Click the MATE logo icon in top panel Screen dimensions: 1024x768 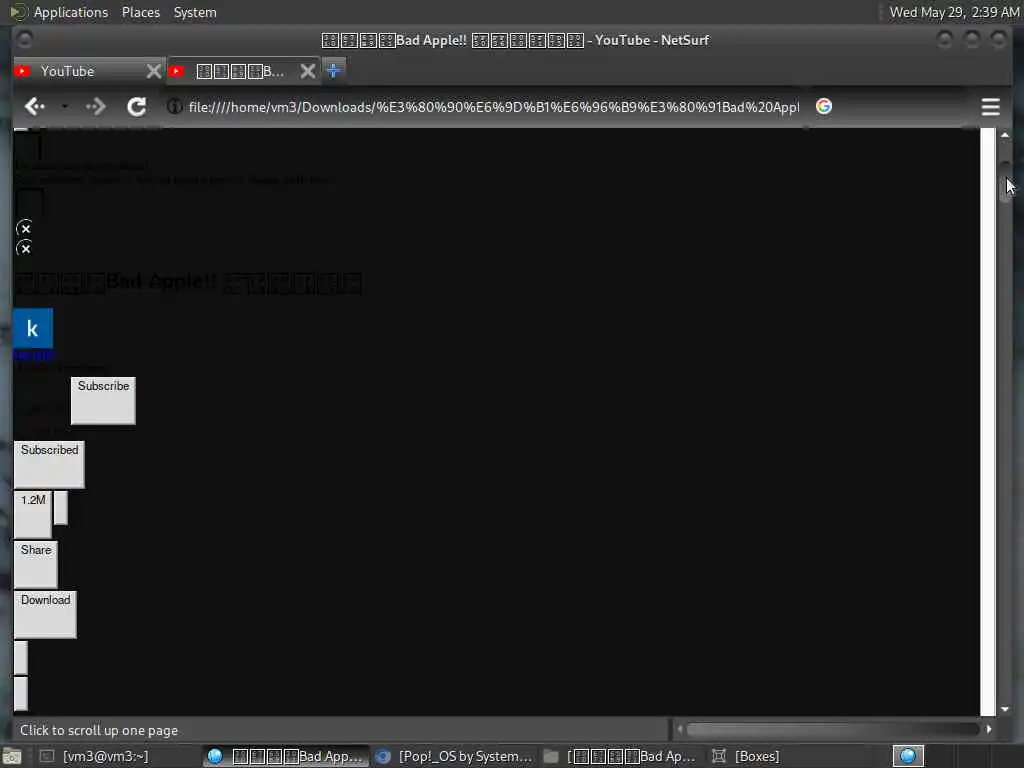click(x=18, y=12)
